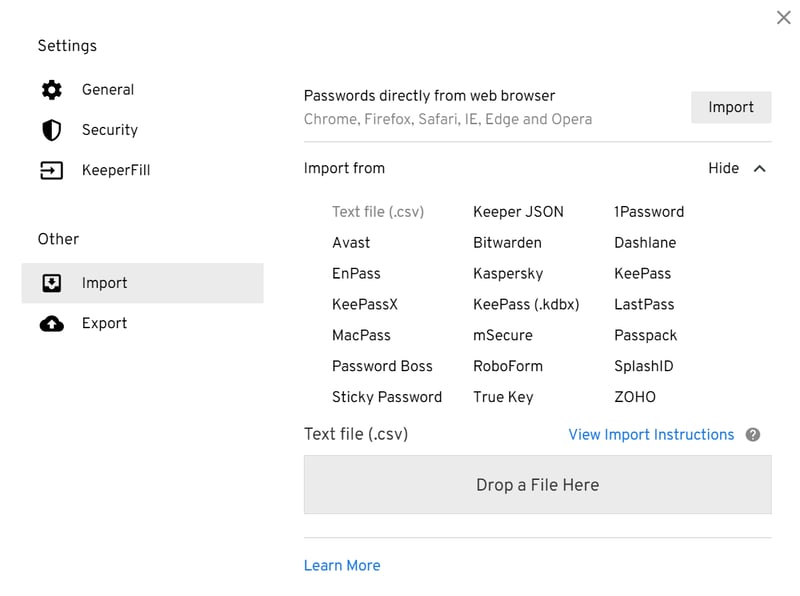This screenshot has width=800, height=596.
Task: Close the Settings dialog with X
Action: coord(784,18)
